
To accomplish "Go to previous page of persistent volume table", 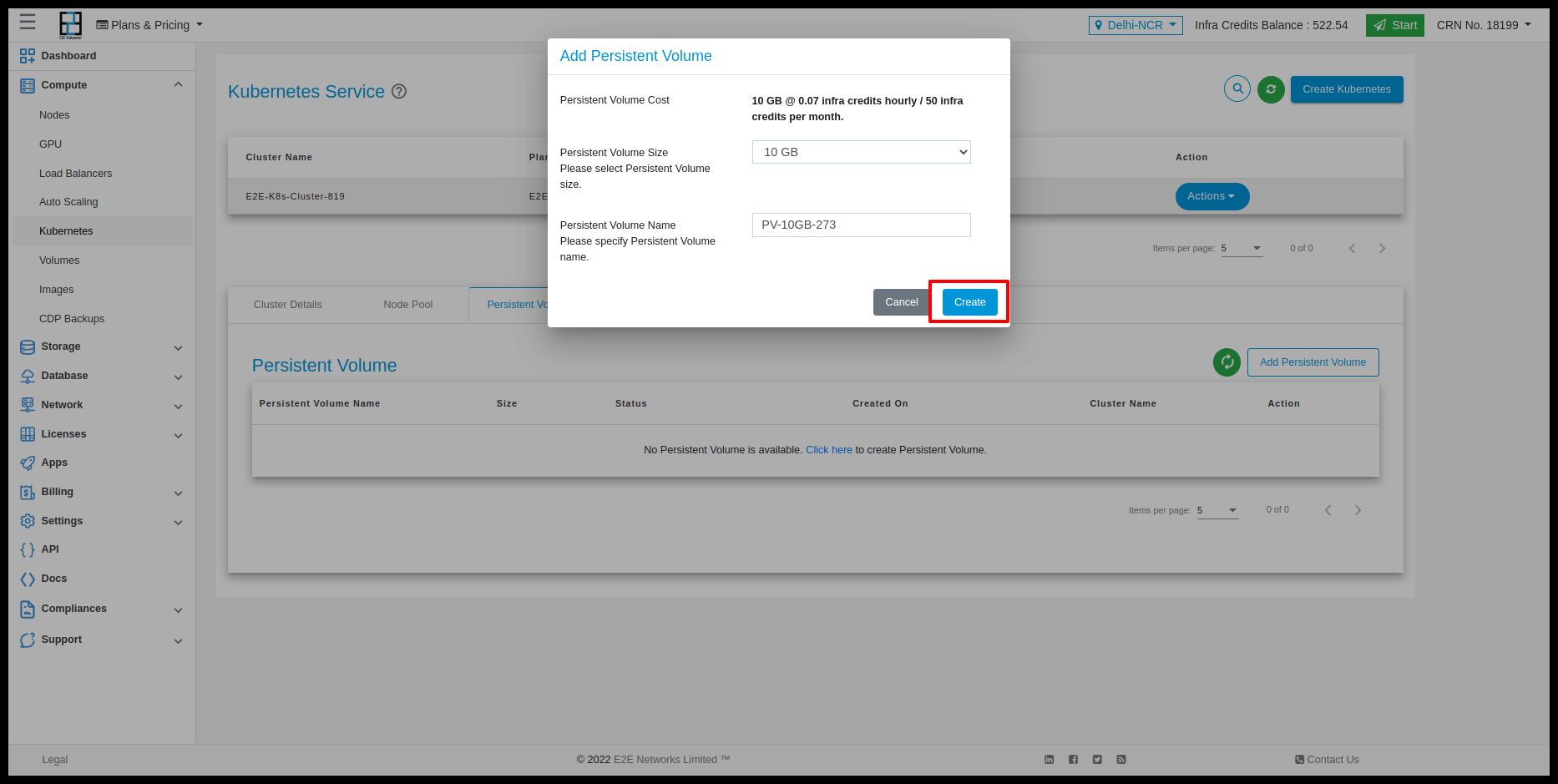I will [x=1328, y=510].
